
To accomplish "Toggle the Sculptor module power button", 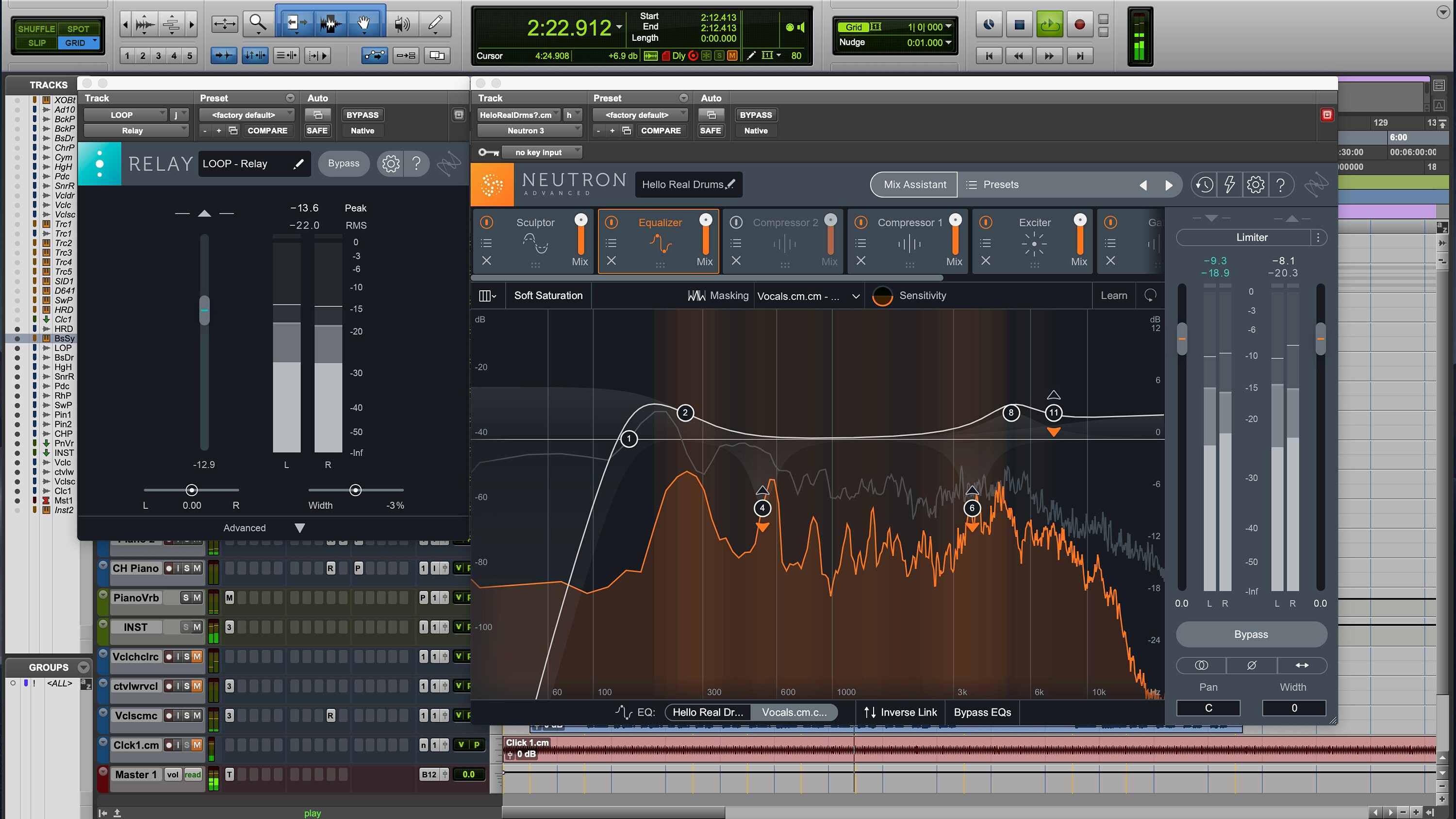I will (487, 222).
